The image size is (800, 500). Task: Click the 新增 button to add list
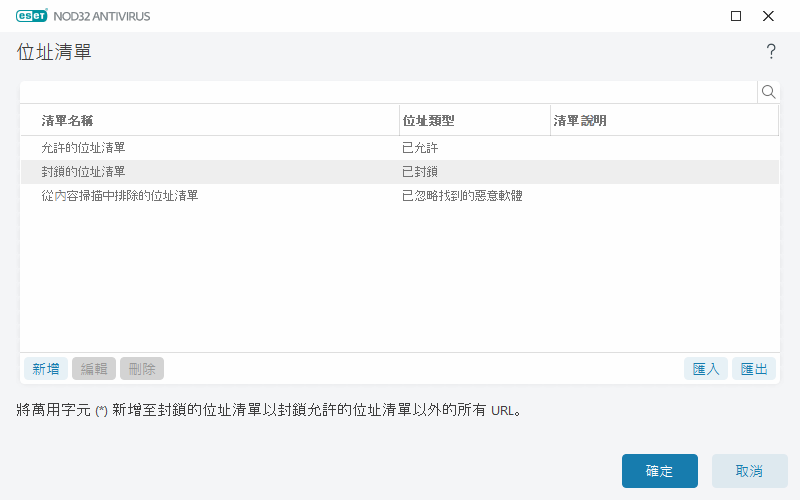coord(45,369)
